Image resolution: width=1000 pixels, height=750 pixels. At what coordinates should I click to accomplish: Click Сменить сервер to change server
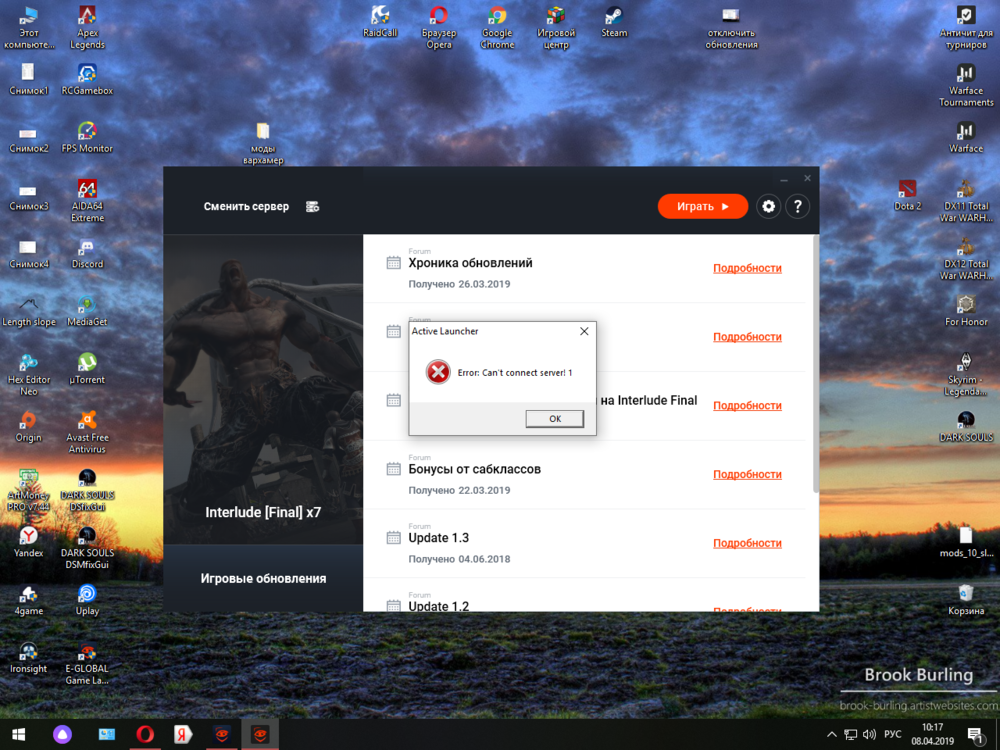pos(246,207)
